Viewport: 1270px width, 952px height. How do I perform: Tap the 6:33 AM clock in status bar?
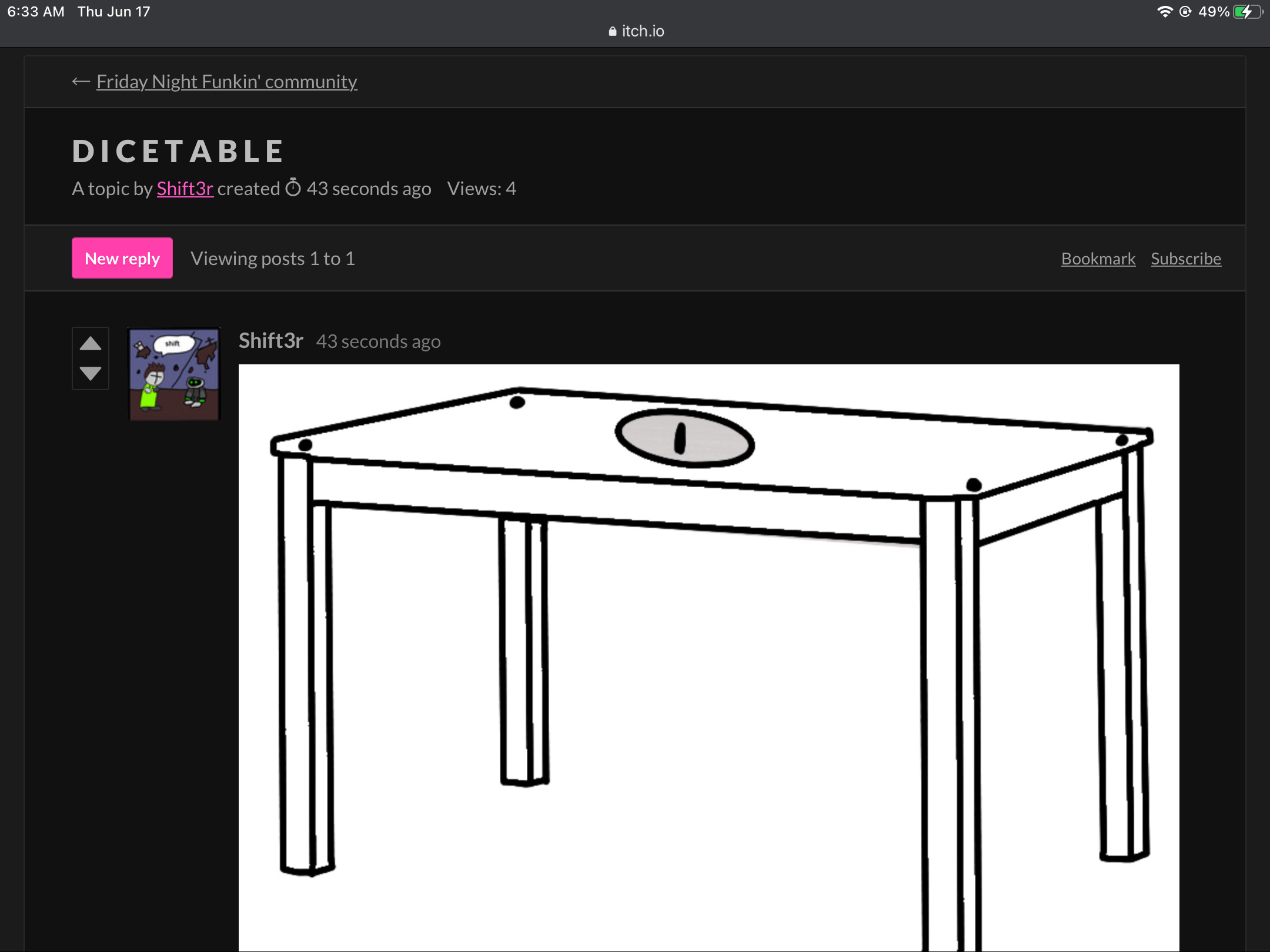[x=35, y=12]
